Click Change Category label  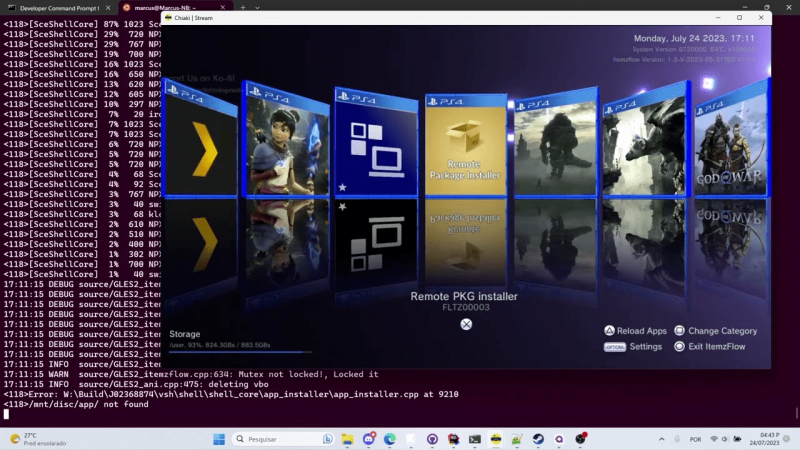pyautogui.click(x=722, y=331)
